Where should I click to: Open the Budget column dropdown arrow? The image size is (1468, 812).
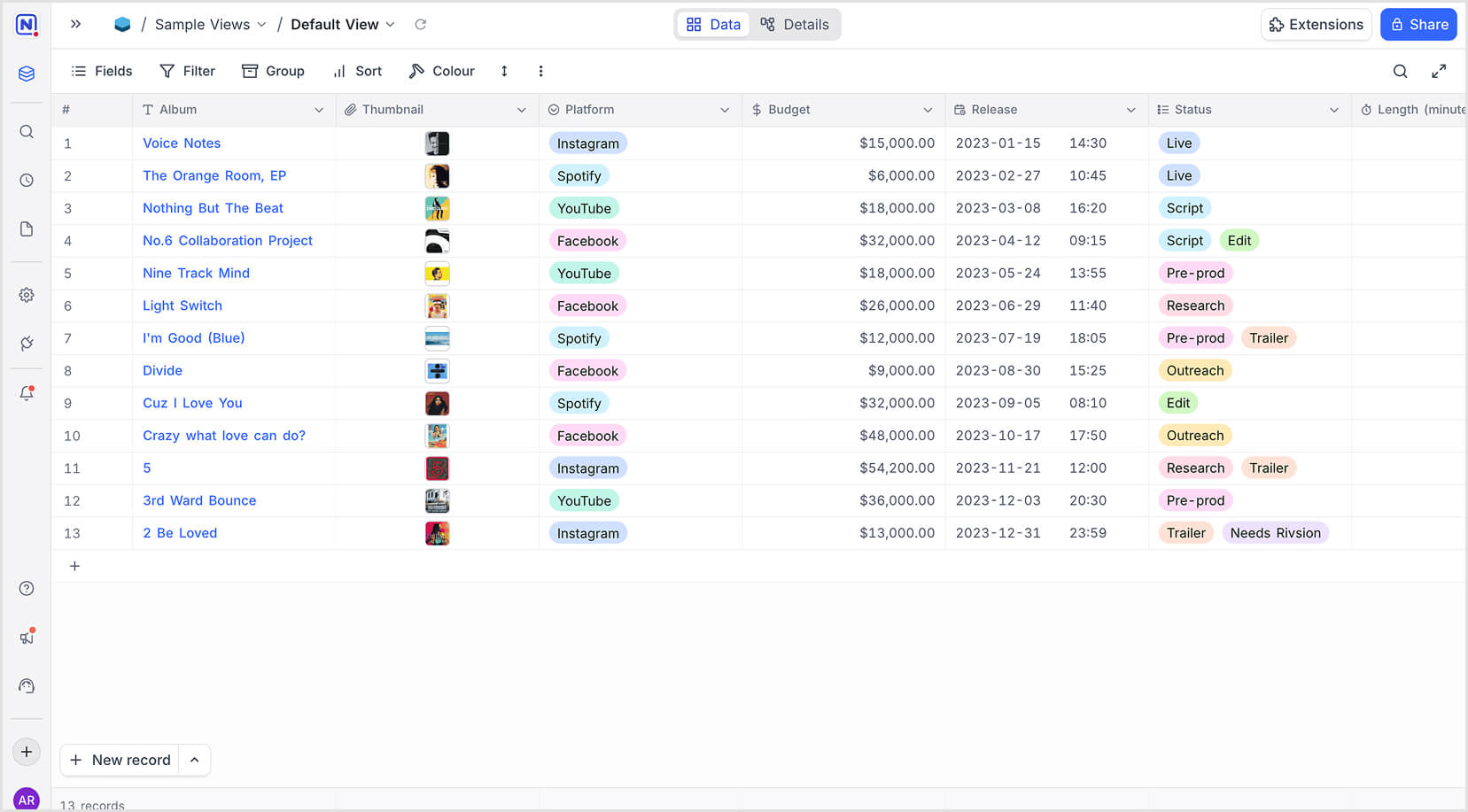[x=928, y=110]
